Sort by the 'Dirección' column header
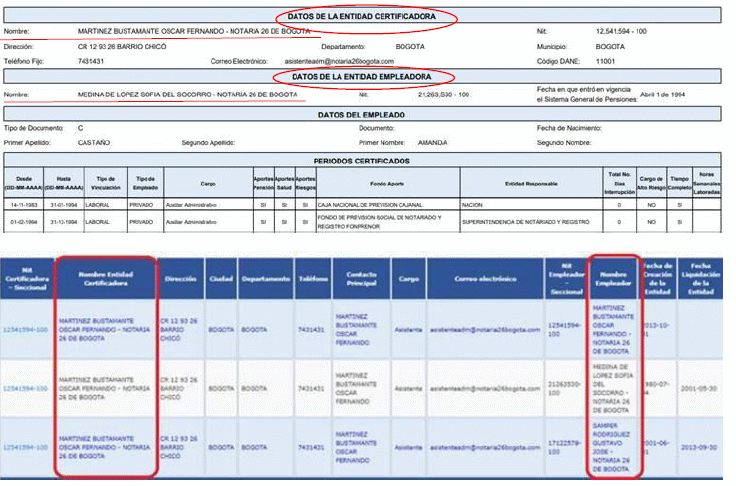 tap(180, 277)
